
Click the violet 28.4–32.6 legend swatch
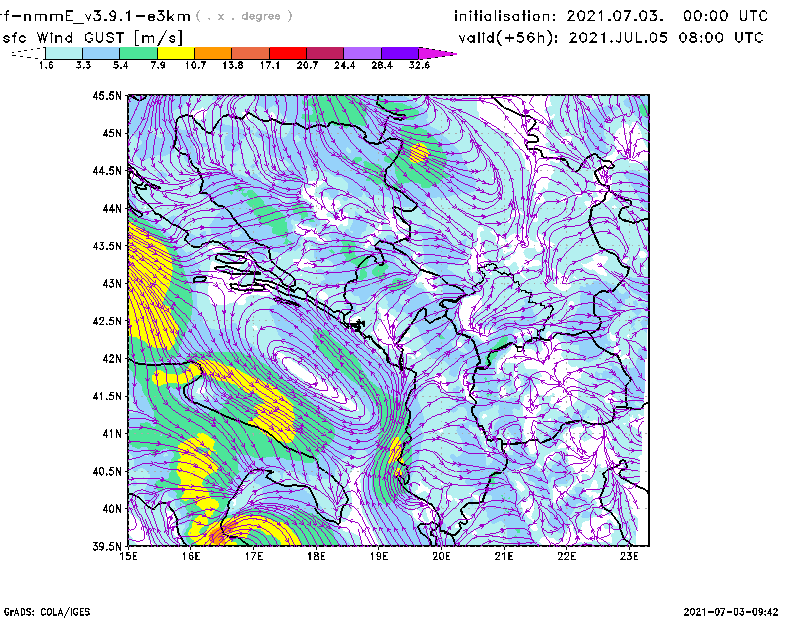click(x=400, y=53)
